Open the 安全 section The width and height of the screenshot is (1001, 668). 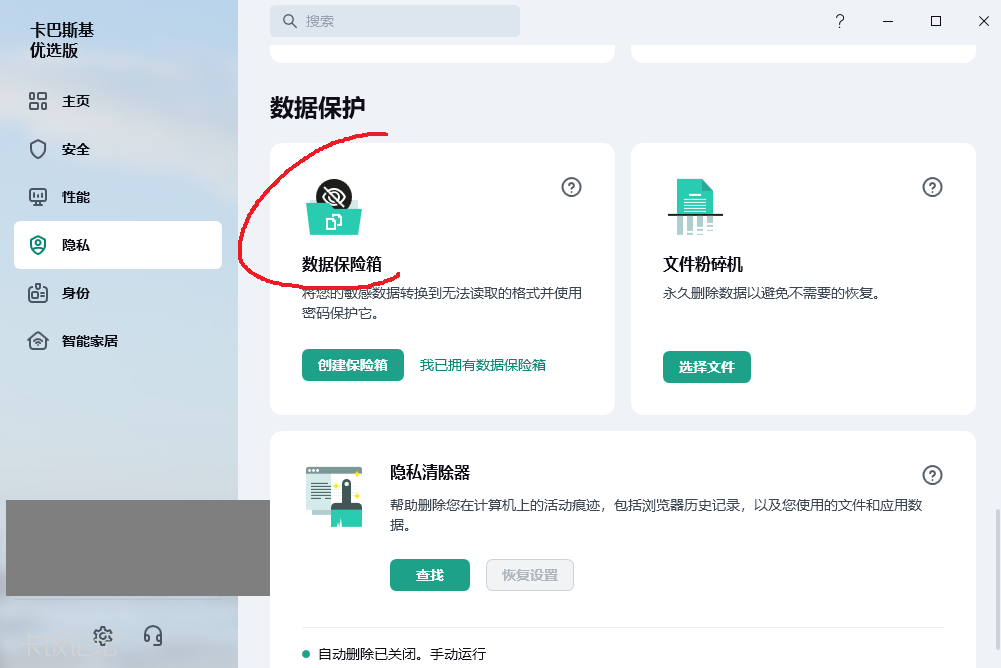coord(75,149)
